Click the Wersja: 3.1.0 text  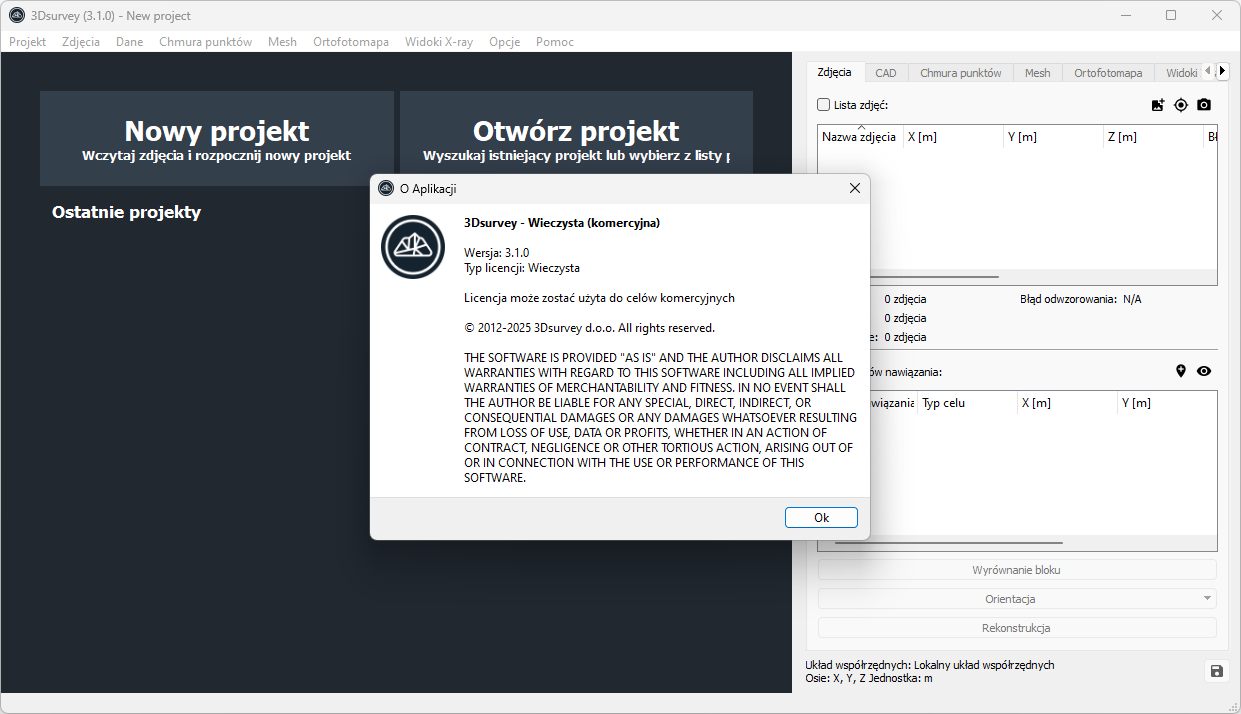496,253
